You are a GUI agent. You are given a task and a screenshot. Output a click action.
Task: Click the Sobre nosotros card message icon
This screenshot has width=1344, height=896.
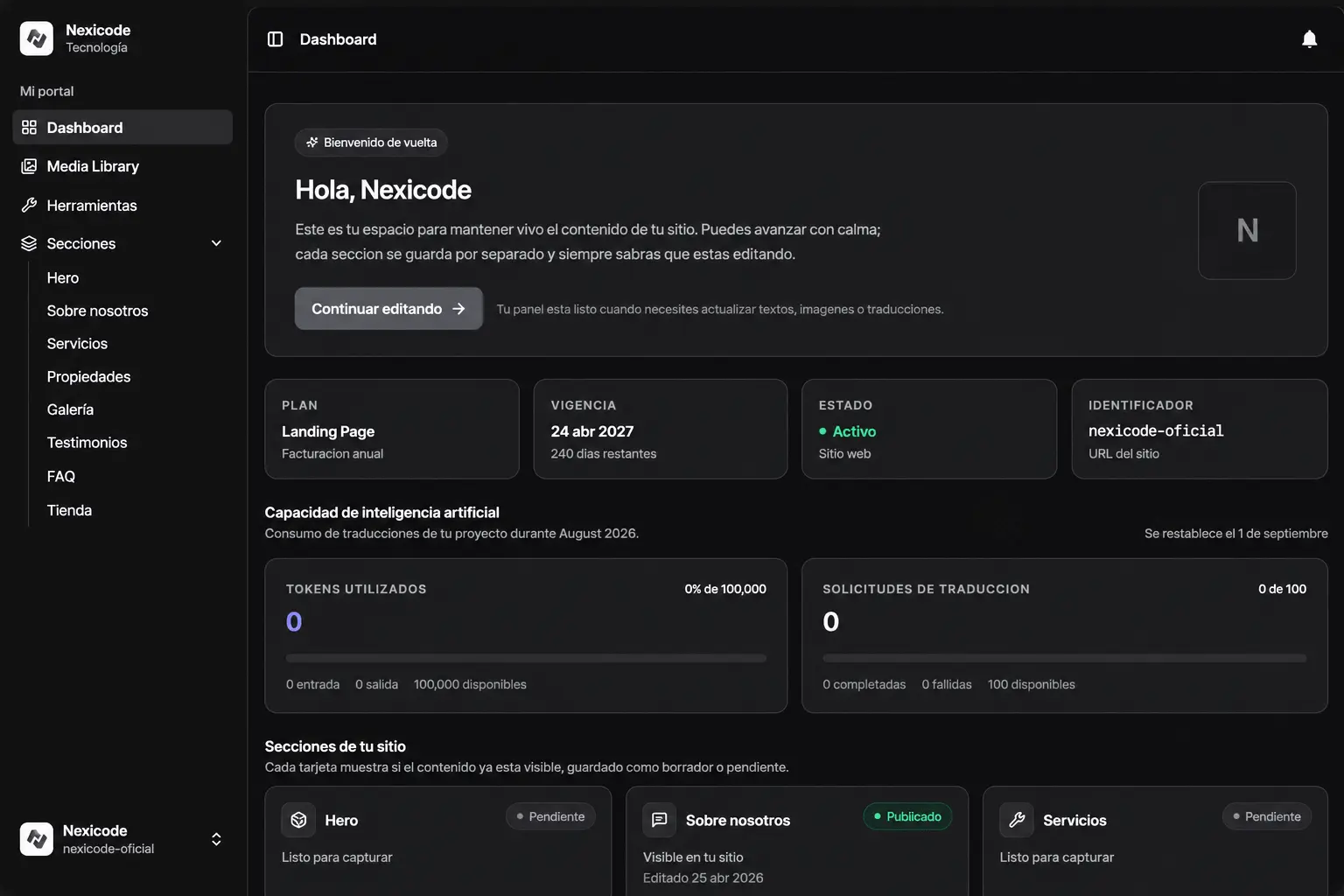(x=660, y=820)
